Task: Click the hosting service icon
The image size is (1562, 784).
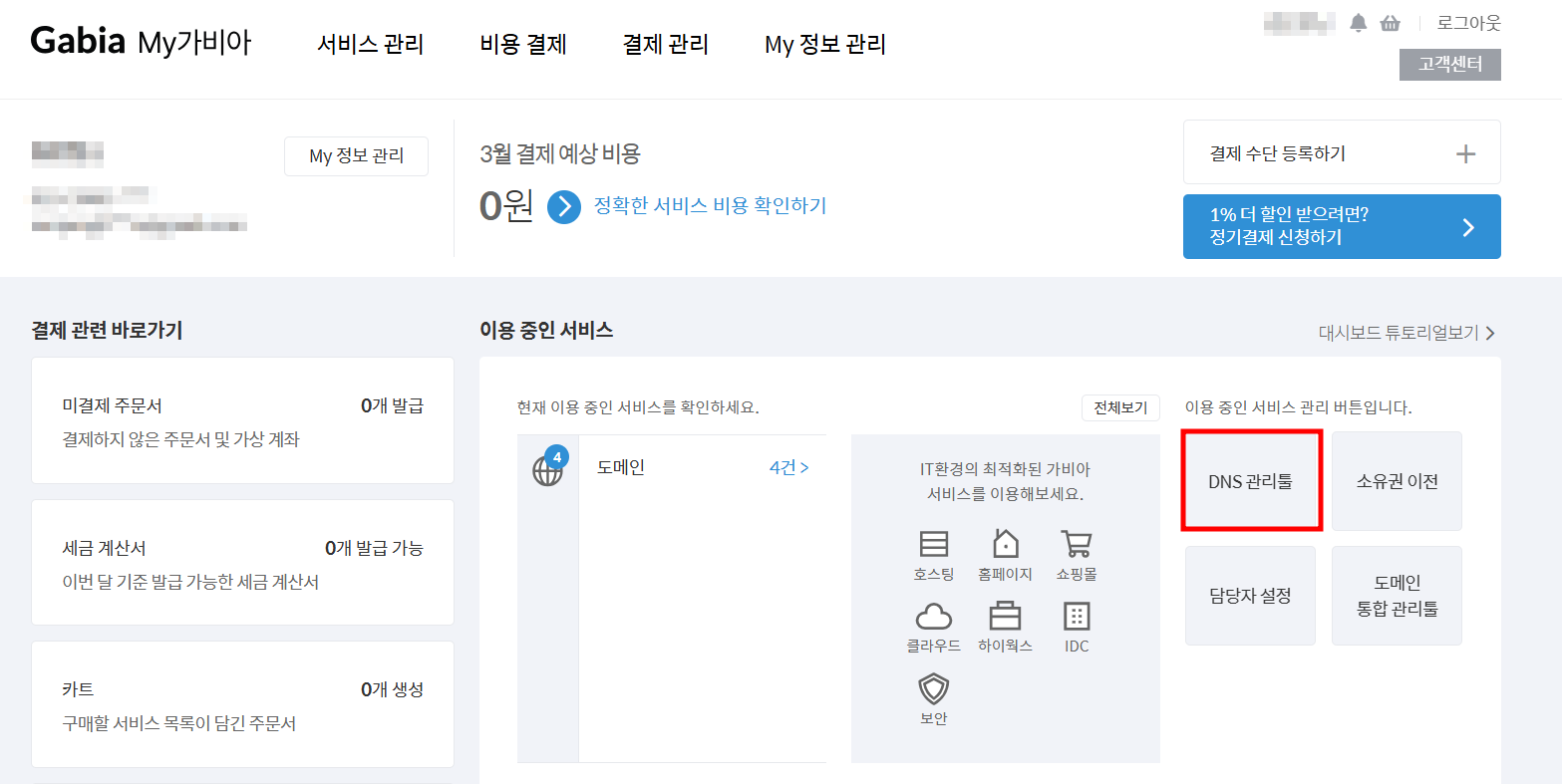Action: [933, 544]
